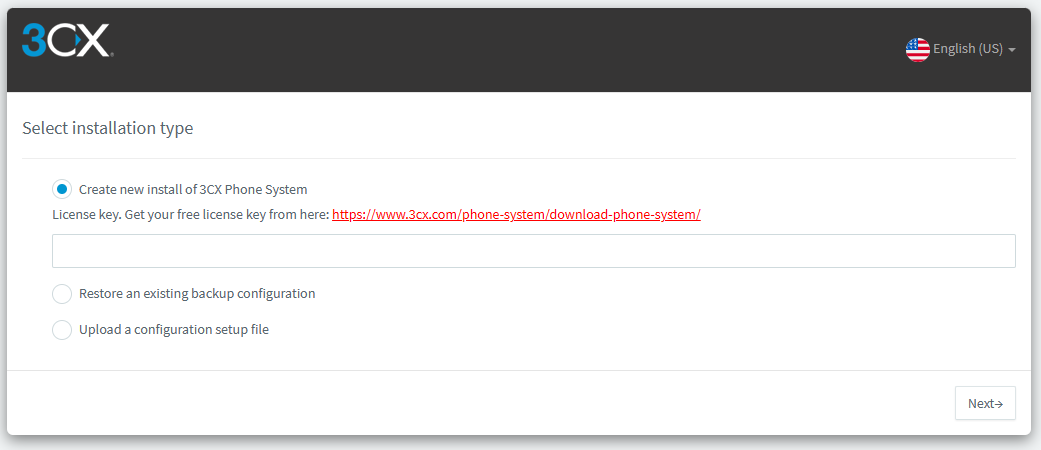Open the 3cx.com download-phone-system link
Image resolution: width=1041 pixels, height=450 pixels.
tap(517, 214)
